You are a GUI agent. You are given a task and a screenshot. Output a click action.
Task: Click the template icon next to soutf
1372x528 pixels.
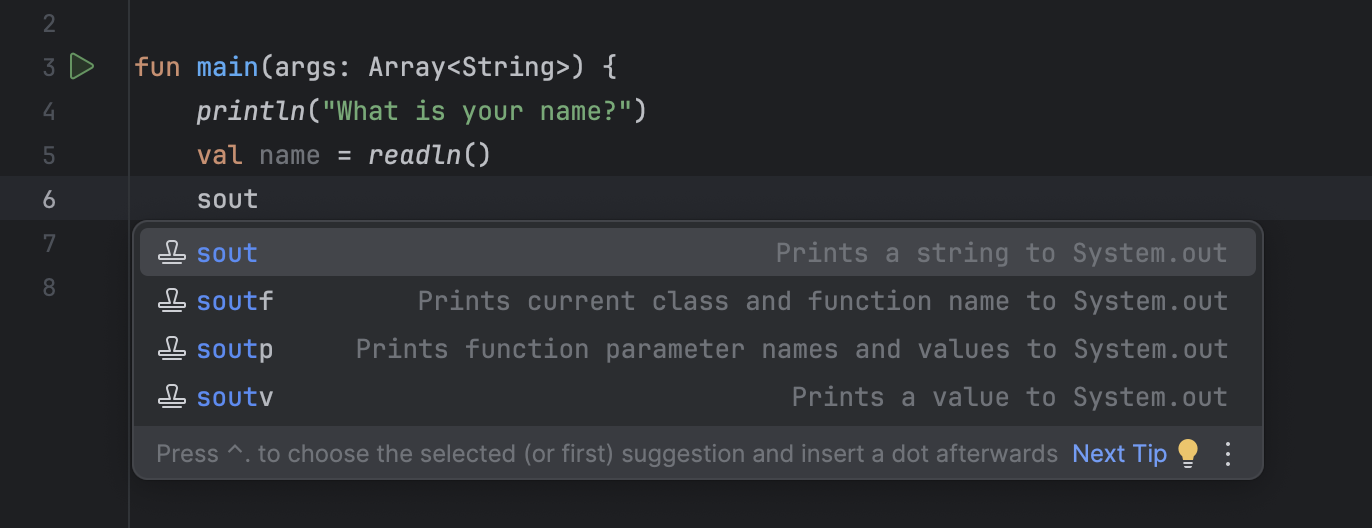(172, 301)
